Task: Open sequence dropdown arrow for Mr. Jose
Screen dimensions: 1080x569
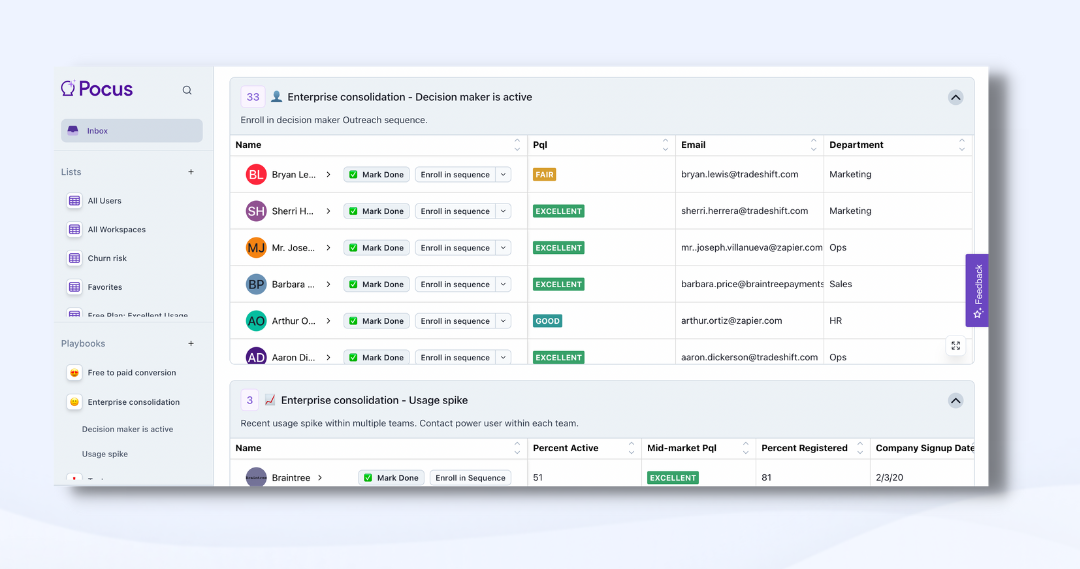Action: (x=503, y=247)
